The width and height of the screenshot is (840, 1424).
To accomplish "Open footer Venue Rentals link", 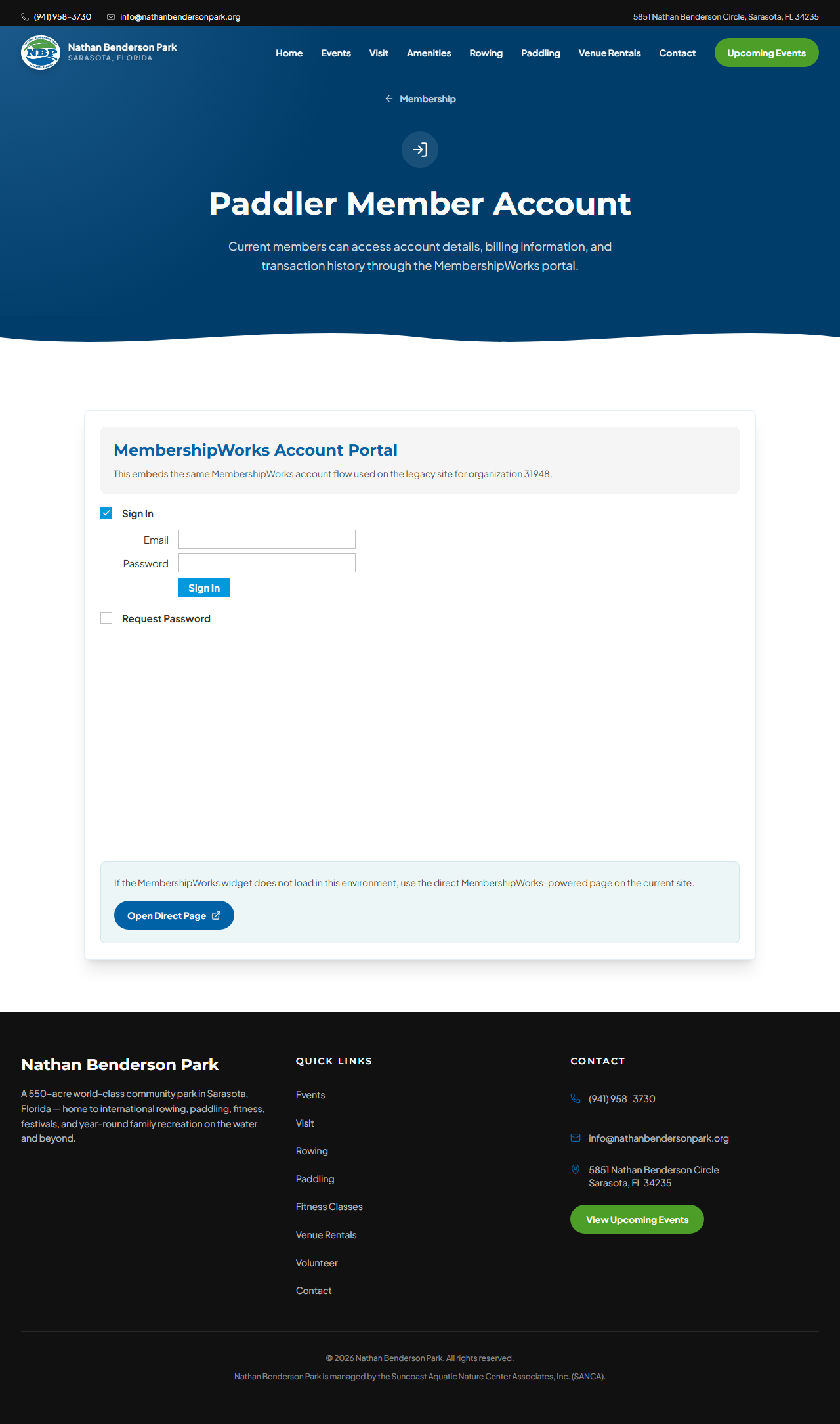I will coord(326,1235).
